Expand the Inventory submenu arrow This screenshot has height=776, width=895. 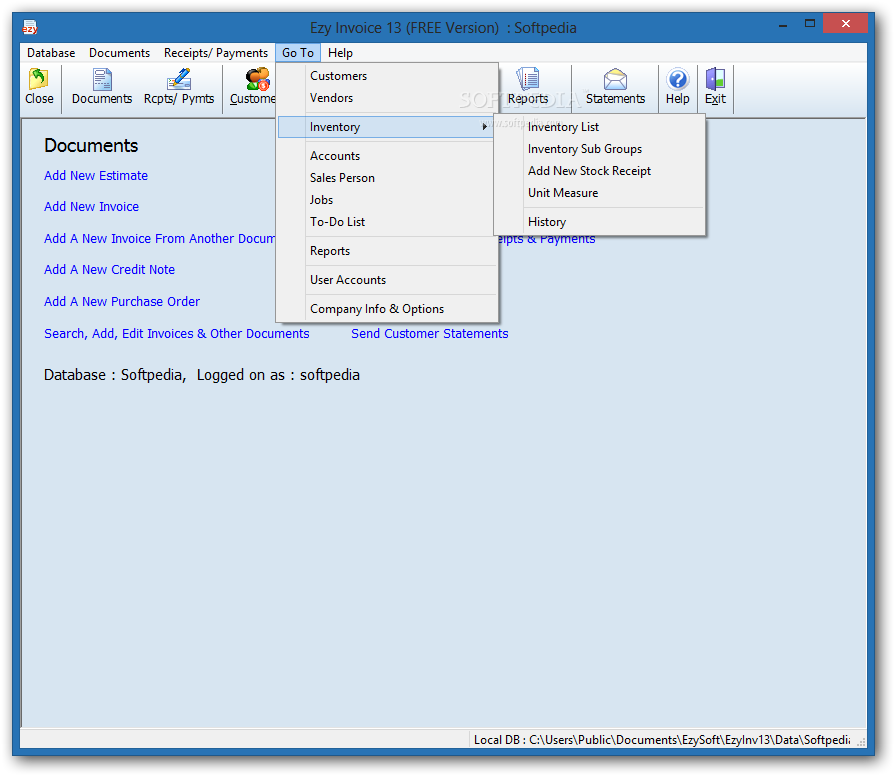tap(484, 127)
